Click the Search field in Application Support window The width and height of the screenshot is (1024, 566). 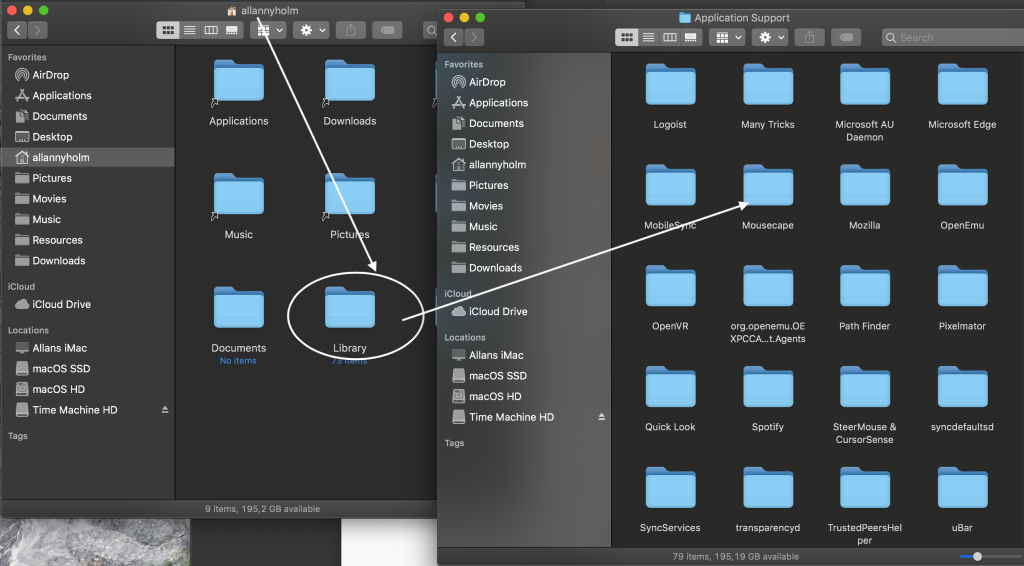coord(953,37)
